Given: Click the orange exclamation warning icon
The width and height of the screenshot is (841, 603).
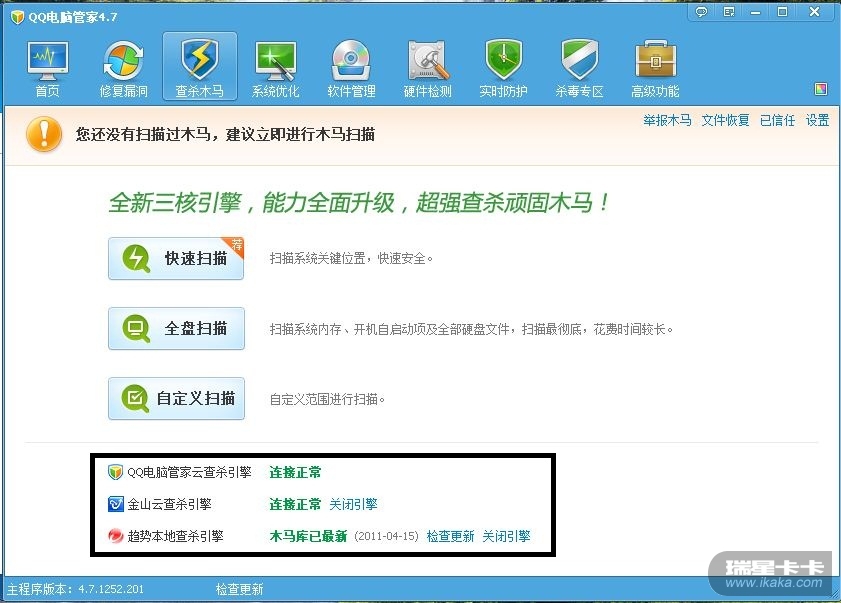Looking at the screenshot, I should (x=43, y=134).
